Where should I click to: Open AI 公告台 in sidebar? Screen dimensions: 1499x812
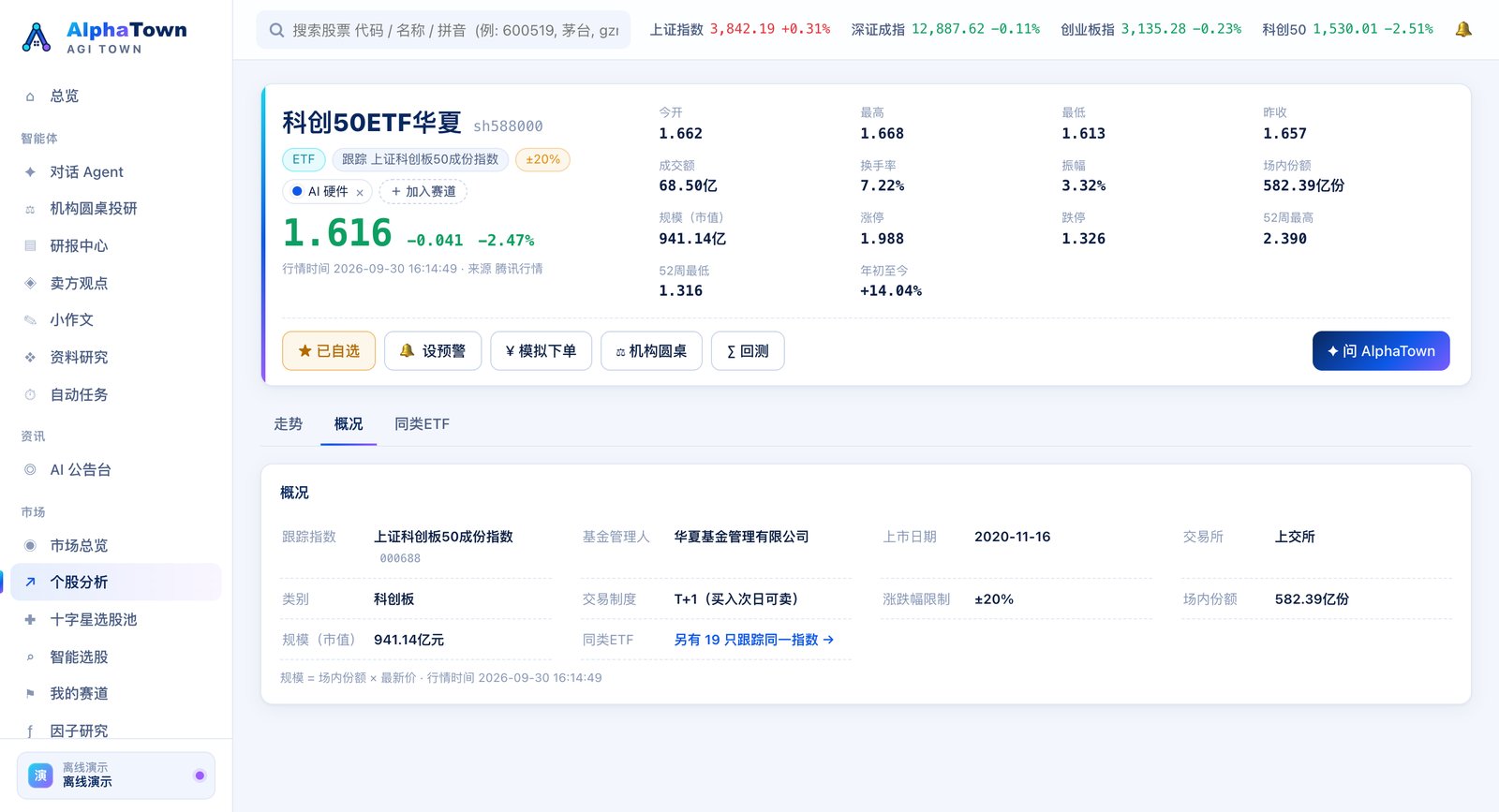tap(116, 470)
